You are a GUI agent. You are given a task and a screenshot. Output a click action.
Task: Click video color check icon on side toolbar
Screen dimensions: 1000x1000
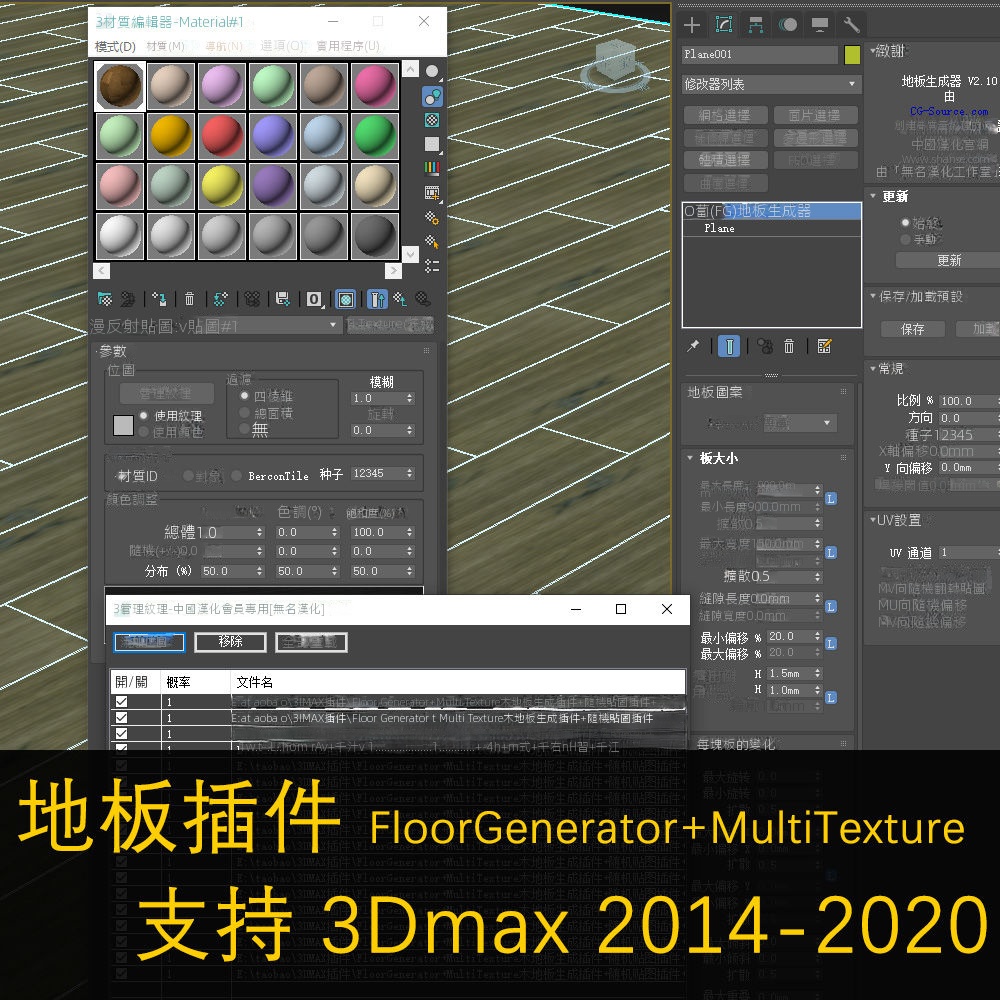432,168
